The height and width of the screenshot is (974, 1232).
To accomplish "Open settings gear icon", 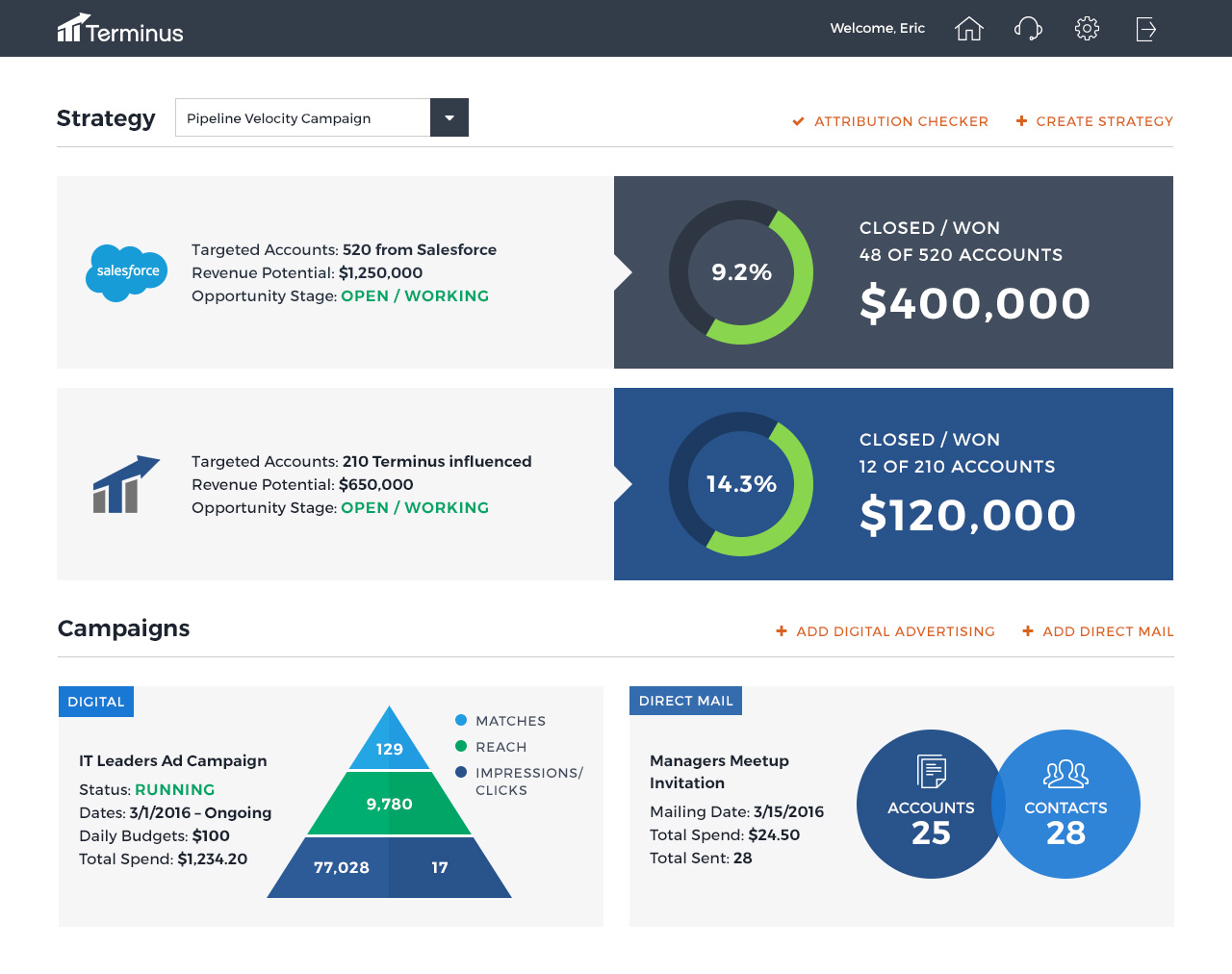I will [x=1087, y=29].
